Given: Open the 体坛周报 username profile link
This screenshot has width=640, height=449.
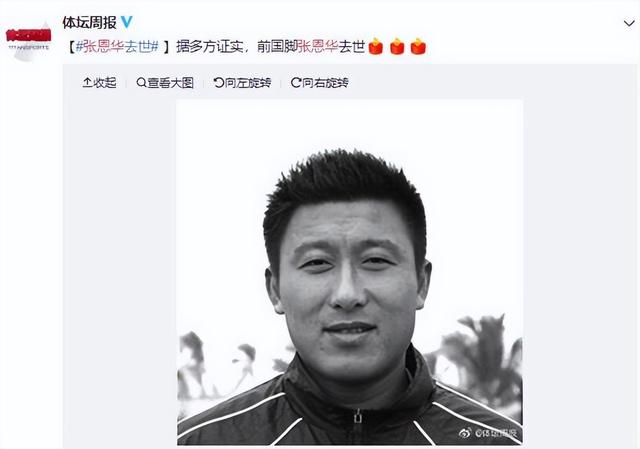Looking at the screenshot, I should [x=89, y=22].
